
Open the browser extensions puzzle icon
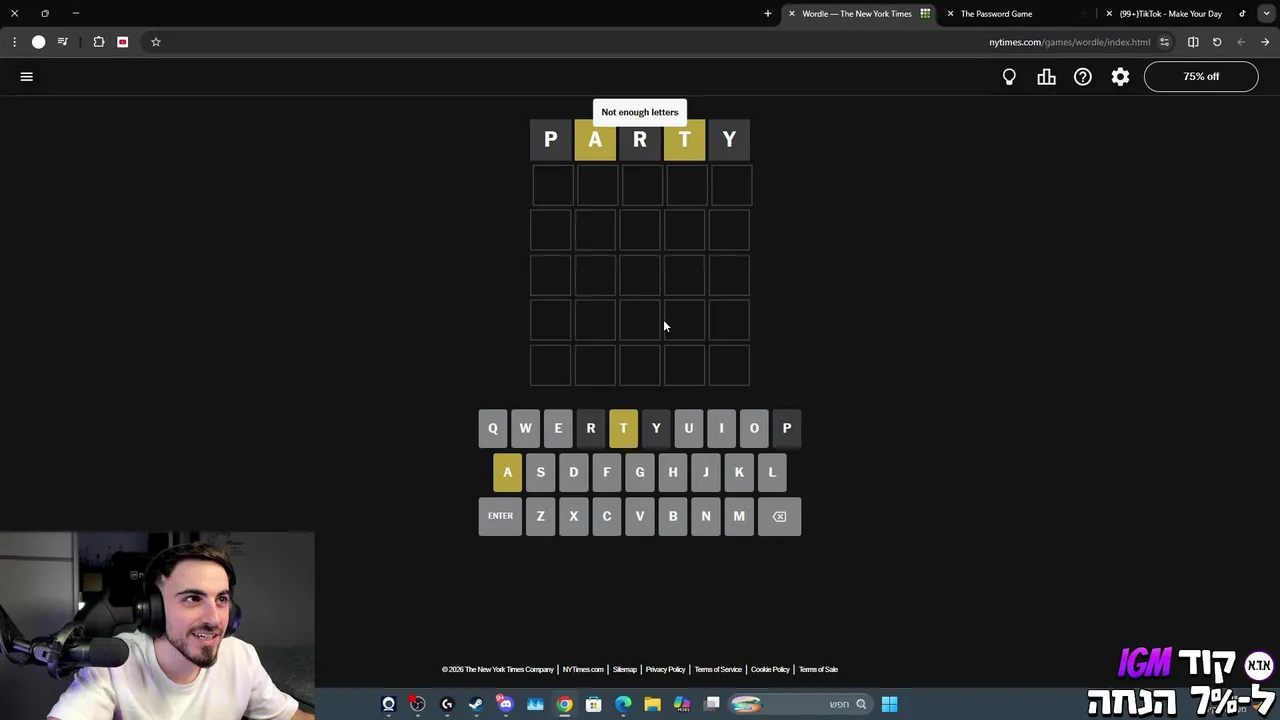click(x=99, y=42)
